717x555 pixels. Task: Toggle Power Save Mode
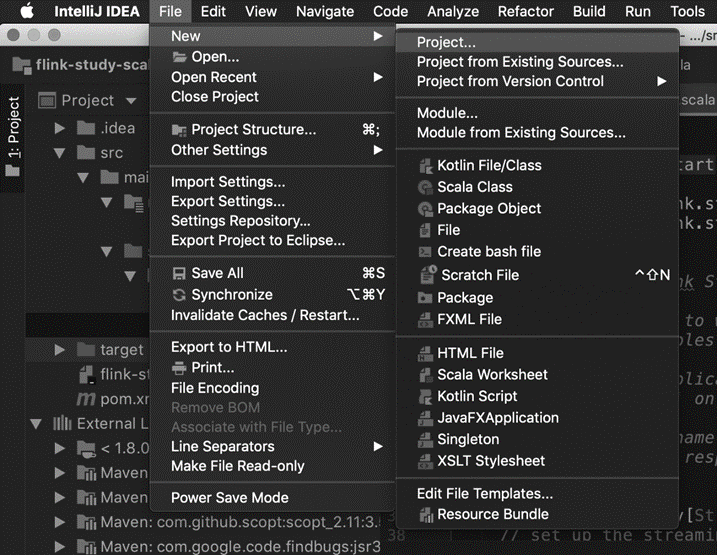click(272, 498)
